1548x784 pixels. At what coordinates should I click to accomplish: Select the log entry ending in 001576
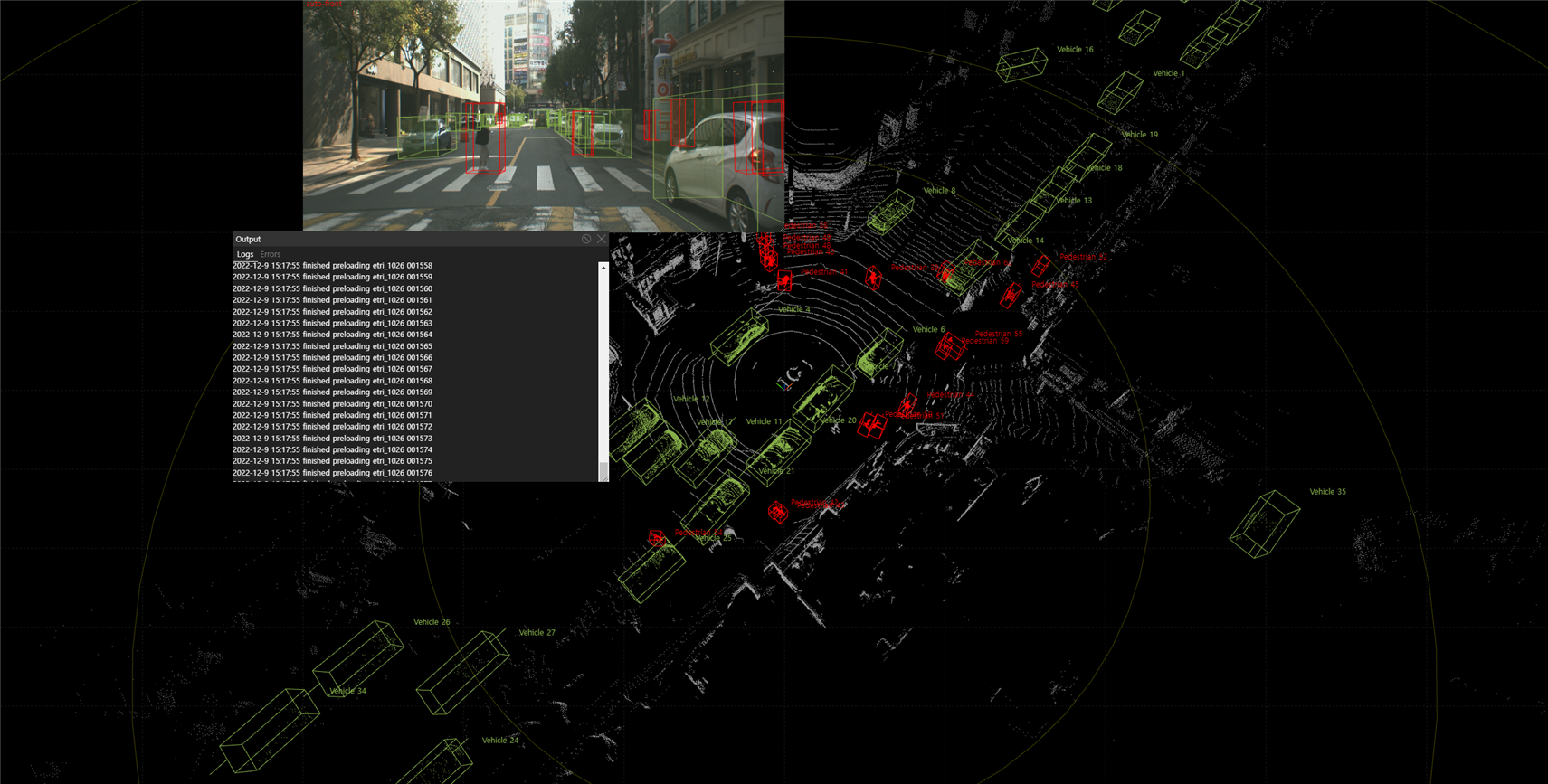[x=332, y=473]
